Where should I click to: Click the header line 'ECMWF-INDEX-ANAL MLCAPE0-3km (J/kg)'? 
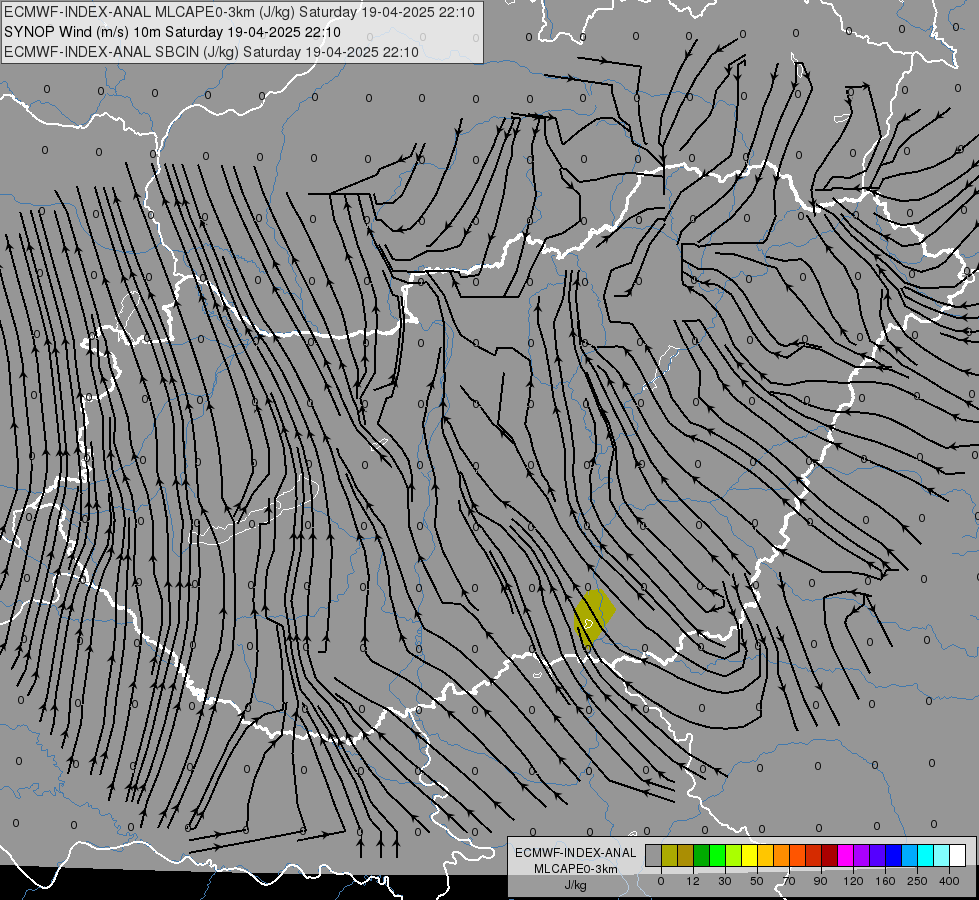148,12
